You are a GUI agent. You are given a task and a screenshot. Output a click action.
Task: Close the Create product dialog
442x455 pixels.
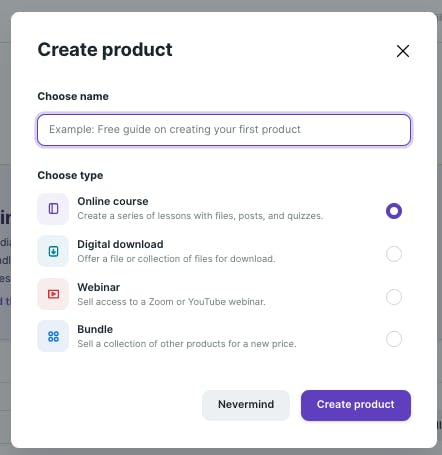[403, 51]
